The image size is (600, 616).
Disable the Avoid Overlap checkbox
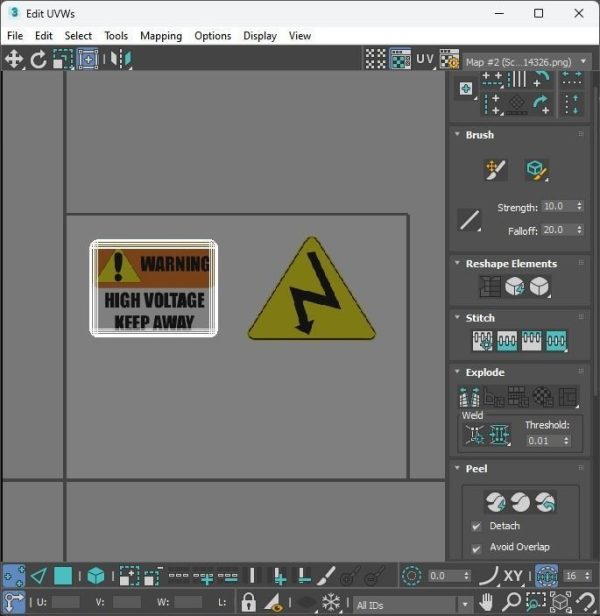tap(476, 548)
